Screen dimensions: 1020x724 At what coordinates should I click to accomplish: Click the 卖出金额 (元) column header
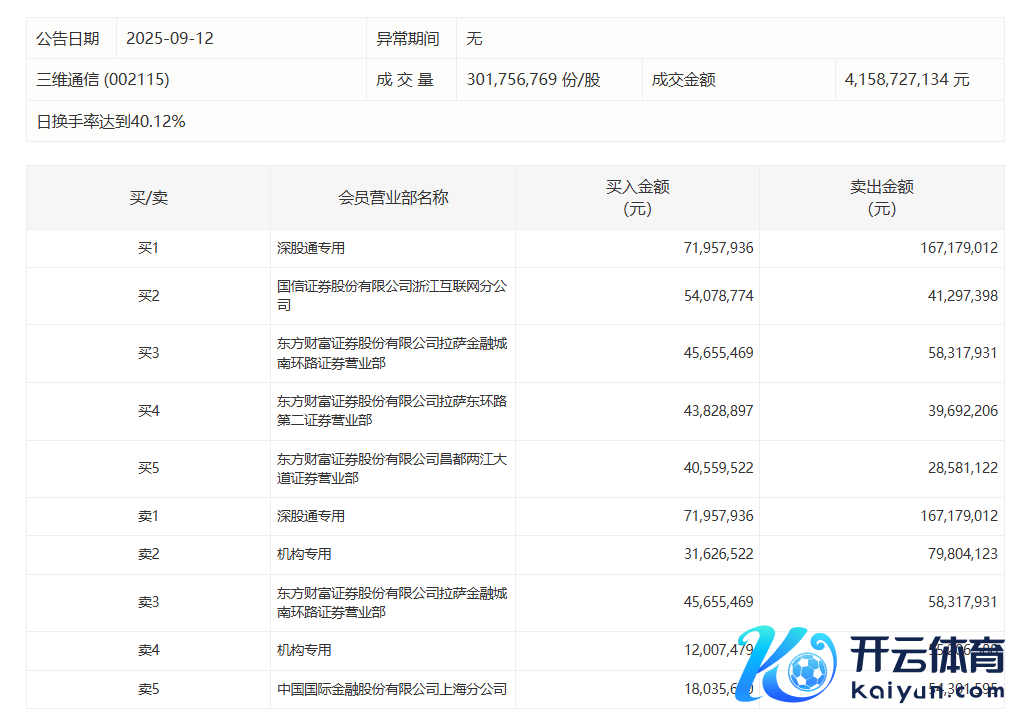click(881, 198)
